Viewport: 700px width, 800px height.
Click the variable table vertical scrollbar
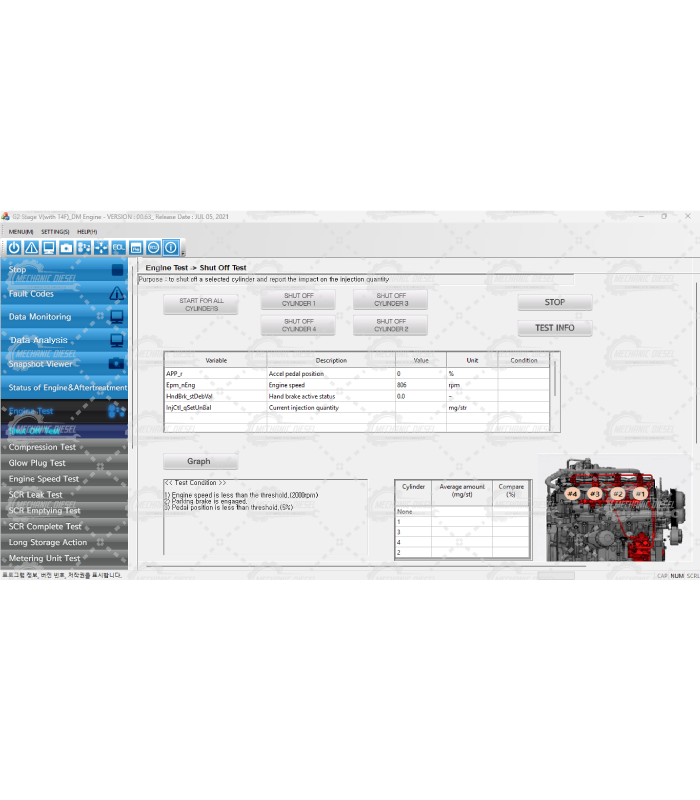point(555,380)
